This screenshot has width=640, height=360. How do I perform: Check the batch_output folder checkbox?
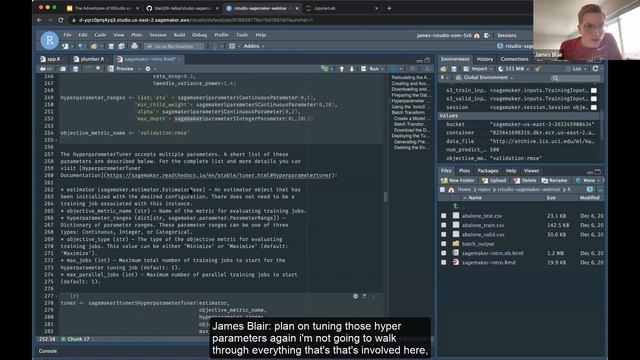[444, 244]
